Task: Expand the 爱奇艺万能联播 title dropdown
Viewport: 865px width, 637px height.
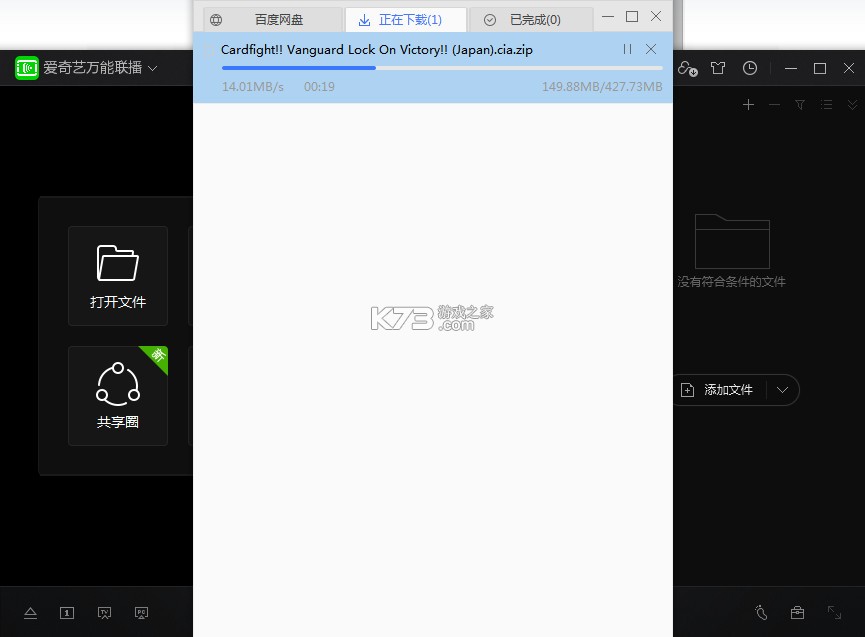Action: point(152,68)
